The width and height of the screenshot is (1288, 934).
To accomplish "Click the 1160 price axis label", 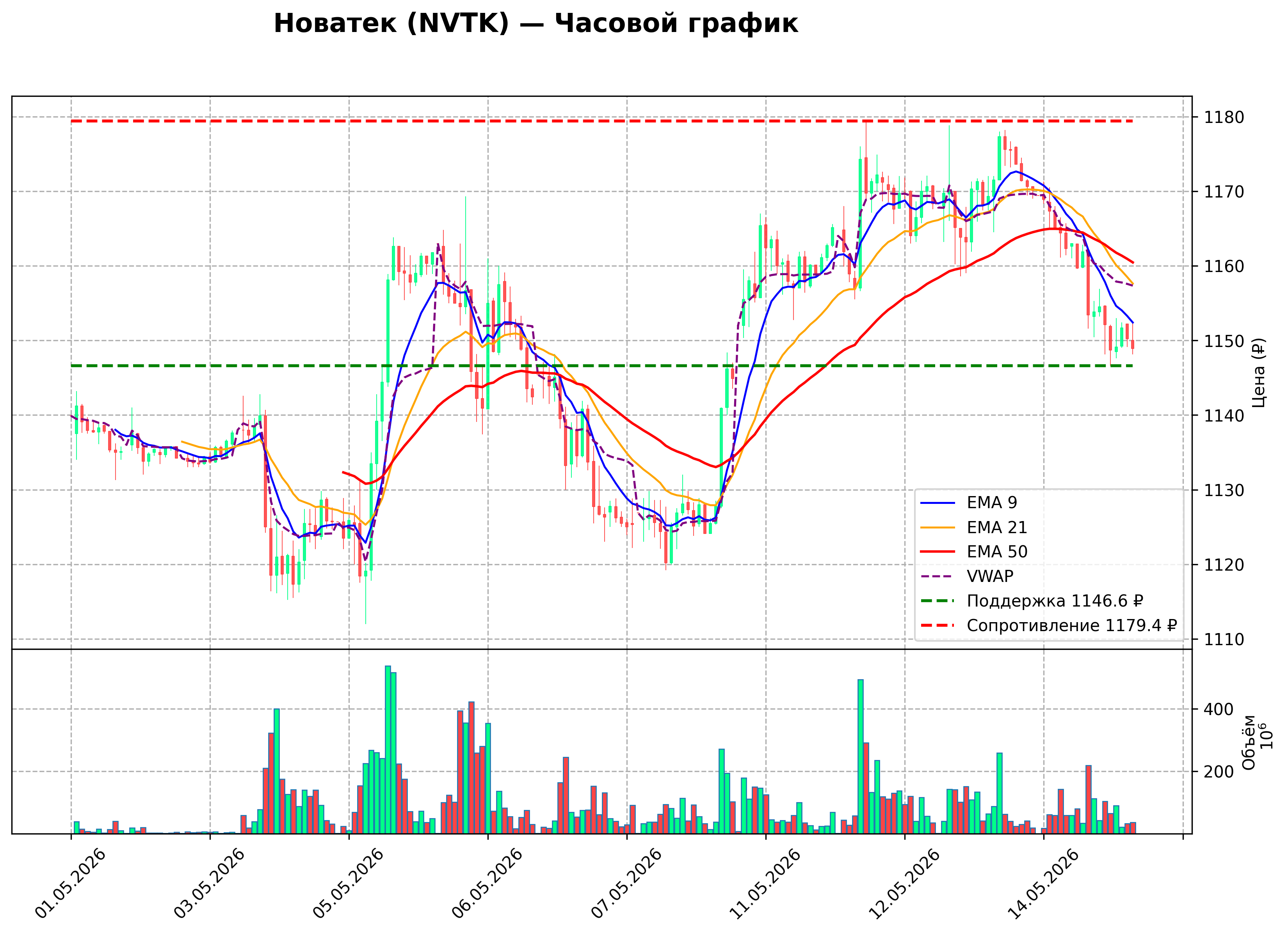I will pyautogui.click(x=1224, y=266).
